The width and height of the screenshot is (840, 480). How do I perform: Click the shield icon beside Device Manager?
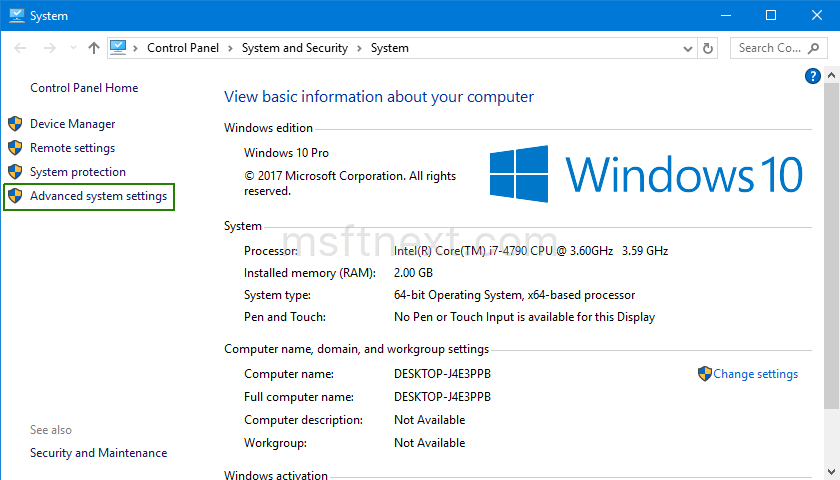pyautogui.click(x=15, y=124)
